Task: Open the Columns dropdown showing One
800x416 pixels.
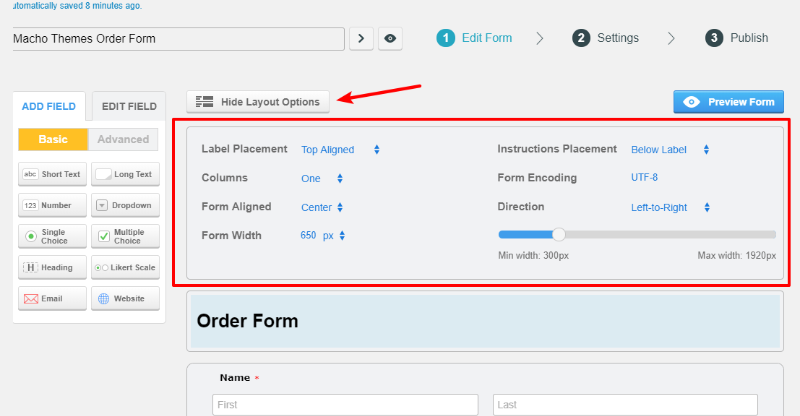Action: (x=322, y=179)
